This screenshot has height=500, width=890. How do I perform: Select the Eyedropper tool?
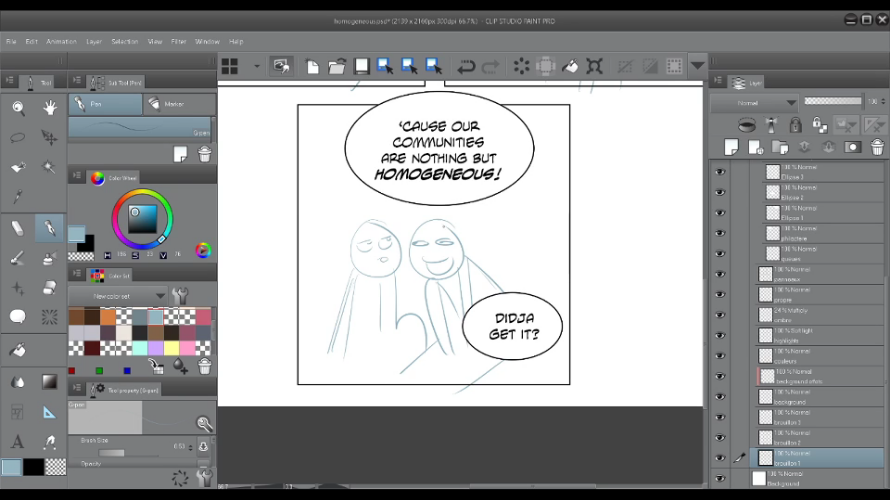pos(18,197)
